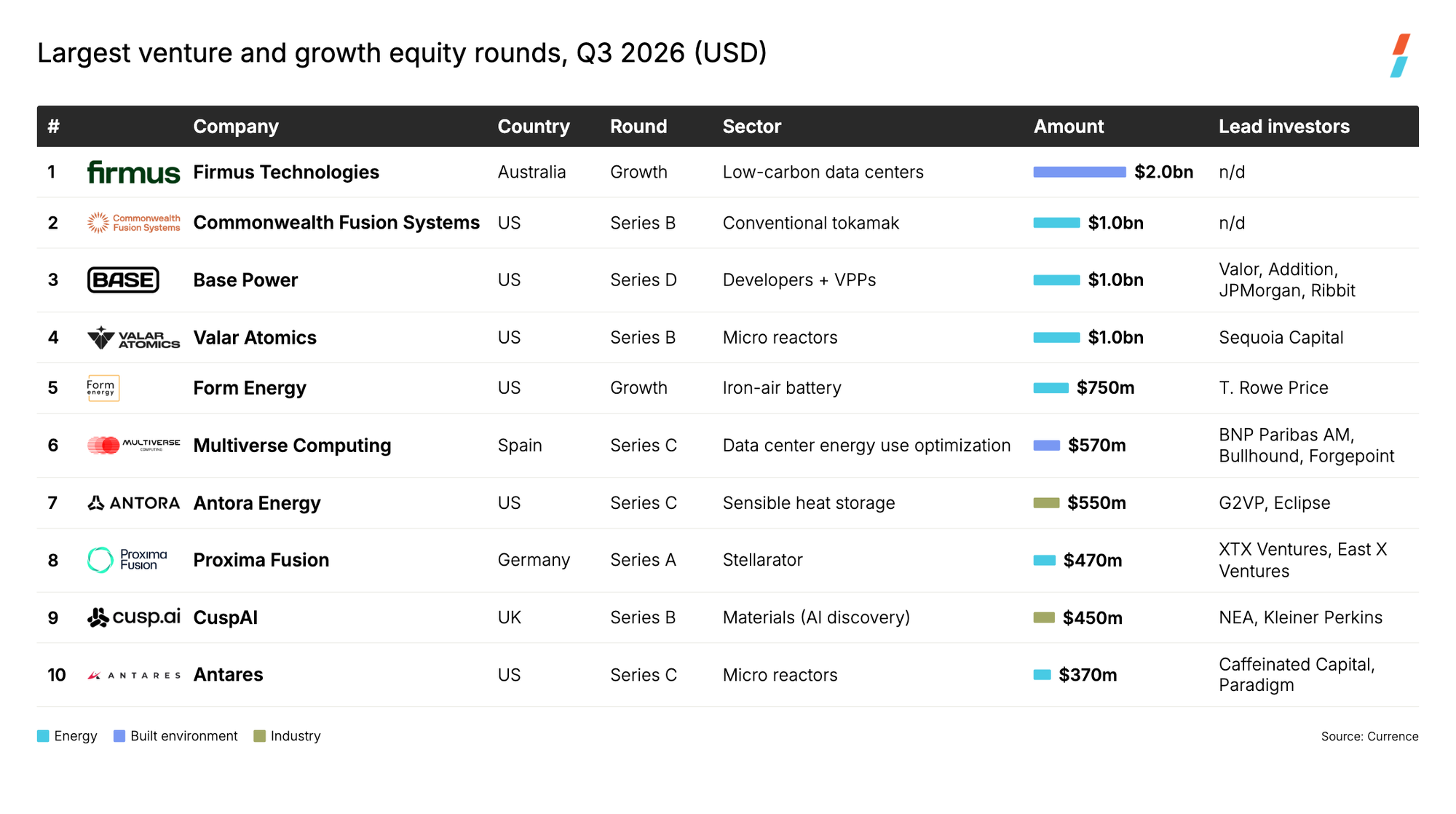This screenshot has width=1456, height=814.
Task: Click the Source: Currence text
Action: coord(1369,736)
